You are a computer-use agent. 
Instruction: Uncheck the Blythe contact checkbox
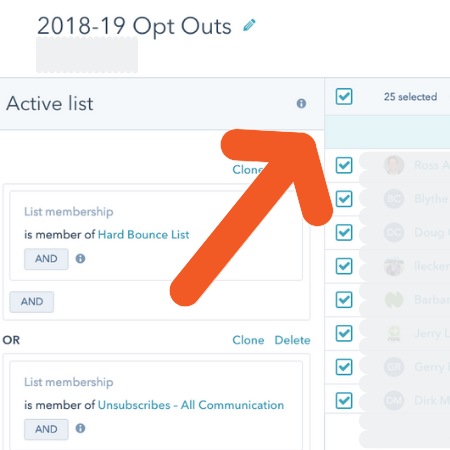[x=344, y=199]
